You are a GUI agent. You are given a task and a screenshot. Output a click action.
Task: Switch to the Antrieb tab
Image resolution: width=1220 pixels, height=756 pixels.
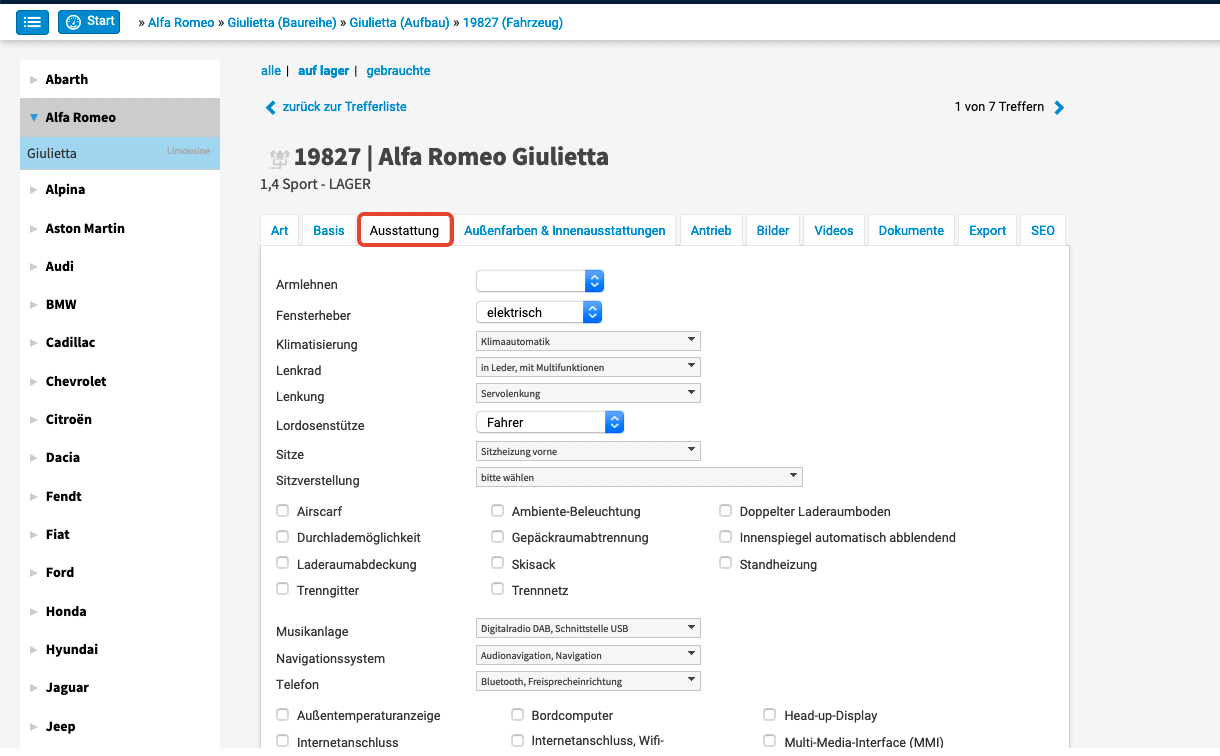click(711, 230)
